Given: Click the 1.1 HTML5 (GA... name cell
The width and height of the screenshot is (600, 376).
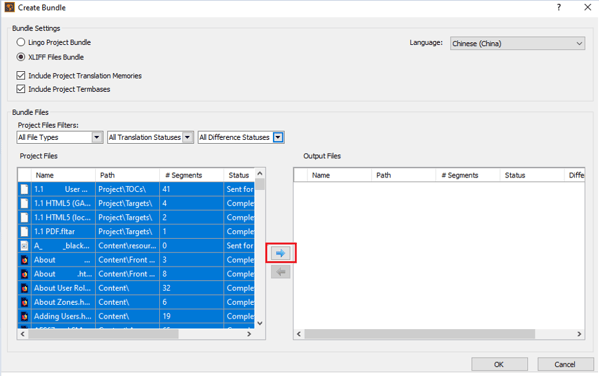Looking at the screenshot, I should point(63,203).
